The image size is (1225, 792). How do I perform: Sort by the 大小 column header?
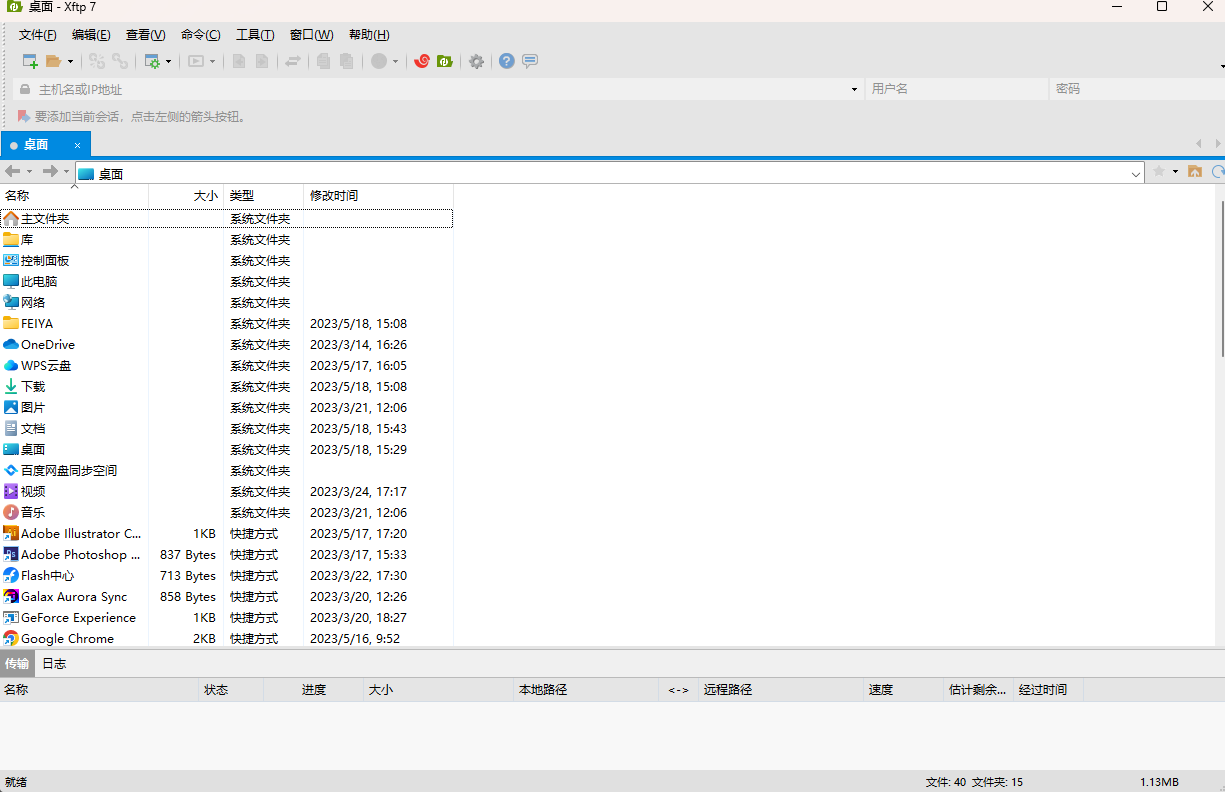[186, 195]
